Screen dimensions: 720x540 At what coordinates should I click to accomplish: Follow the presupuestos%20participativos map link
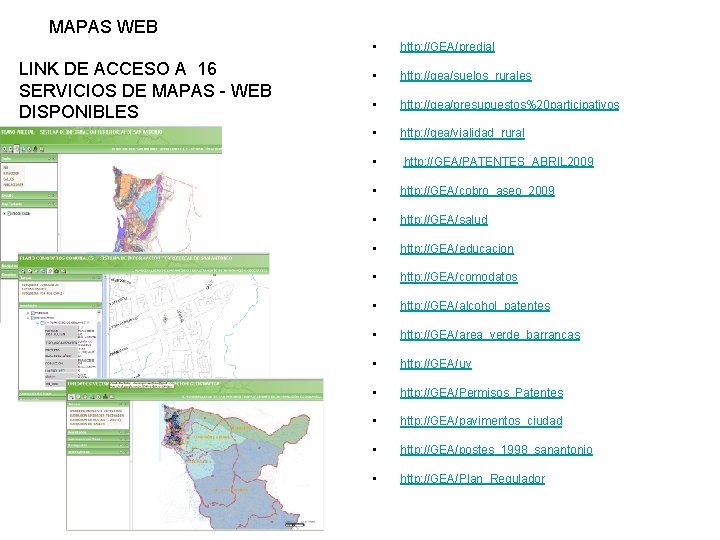[510, 104]
